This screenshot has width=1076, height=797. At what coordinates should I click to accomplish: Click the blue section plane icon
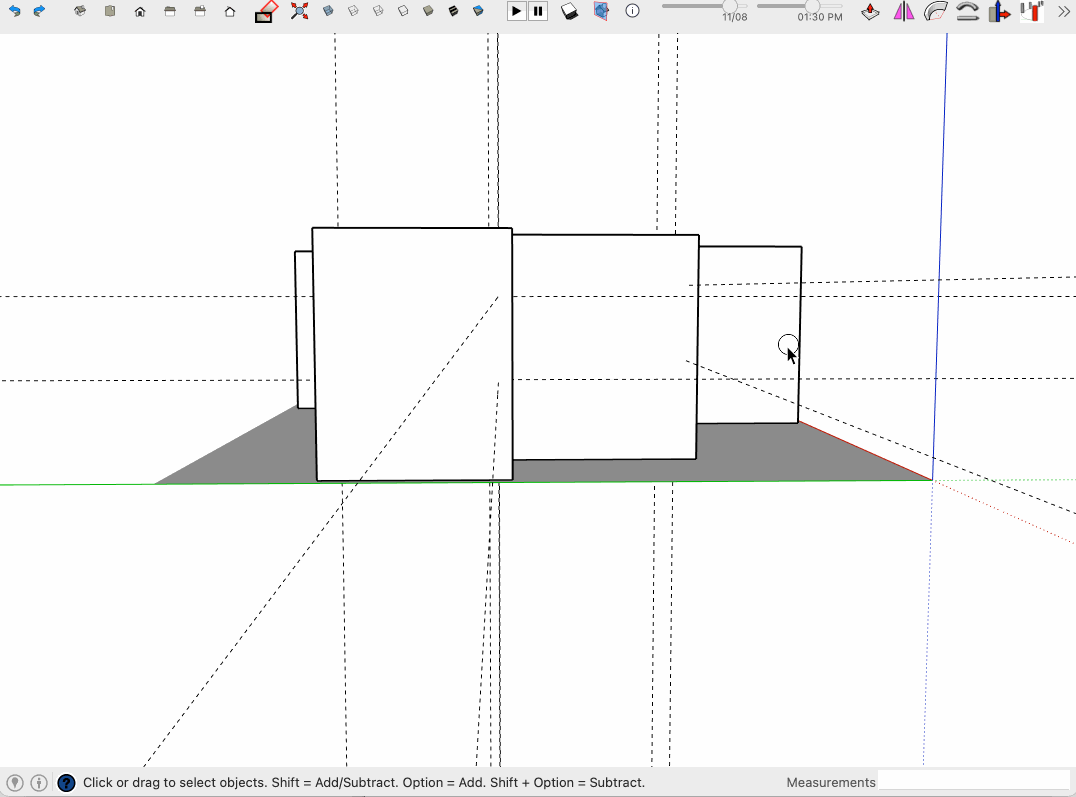(601, 11)
